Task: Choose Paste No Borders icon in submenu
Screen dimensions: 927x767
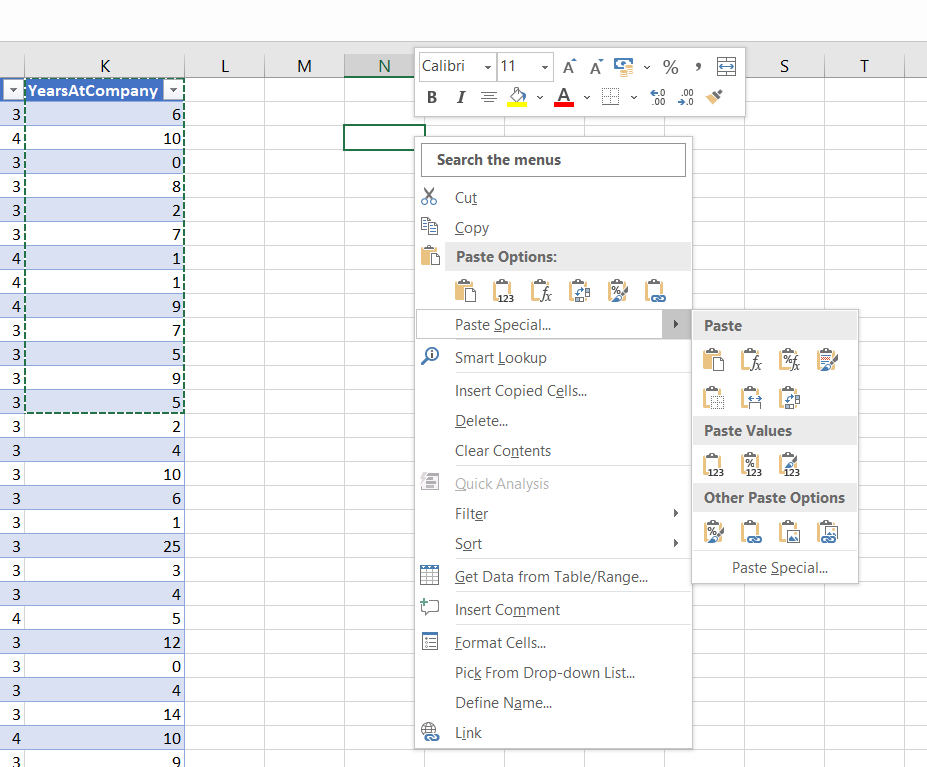Action: 713,399
